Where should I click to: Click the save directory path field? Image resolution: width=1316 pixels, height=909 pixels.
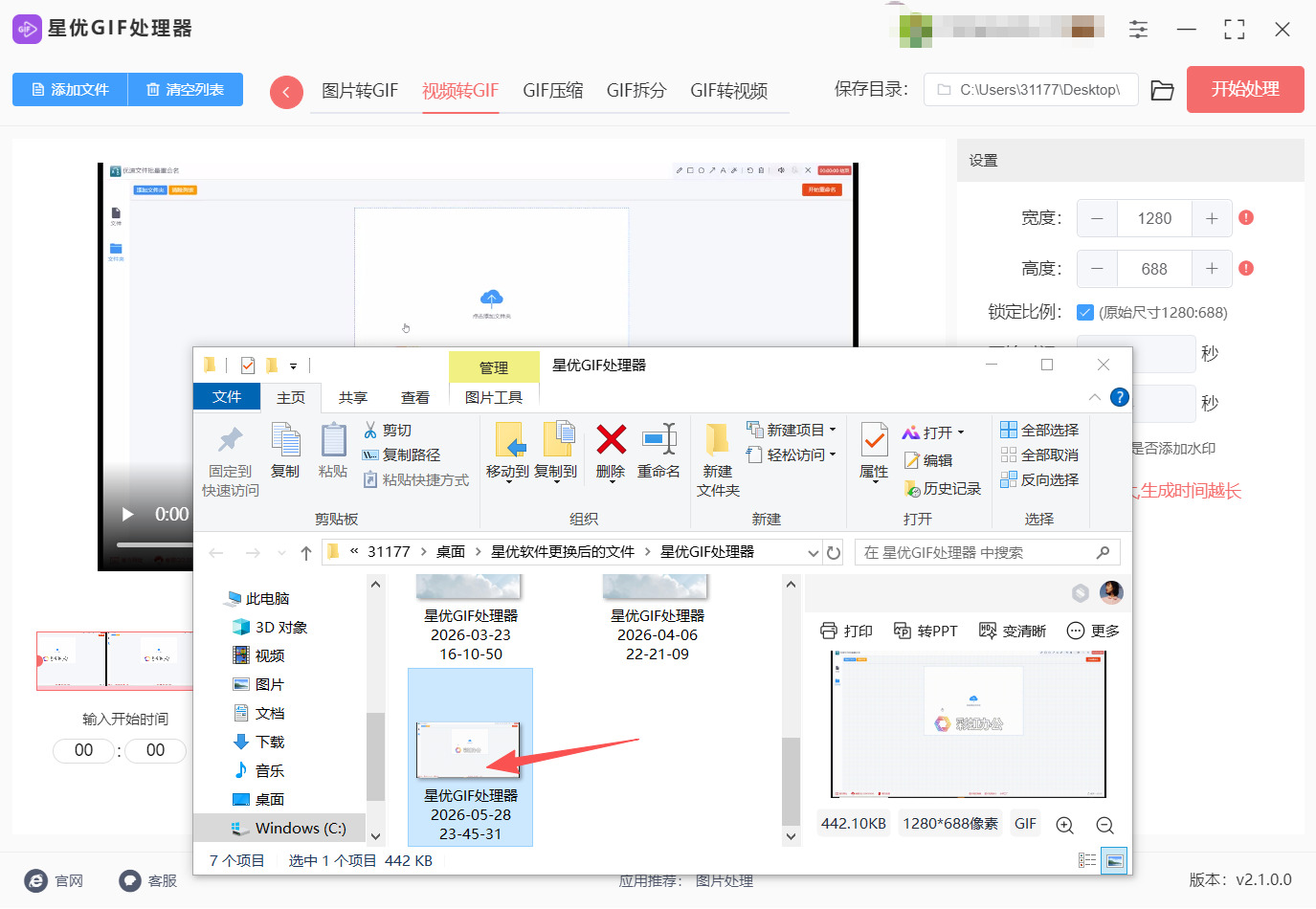[x=1031, y=90]
